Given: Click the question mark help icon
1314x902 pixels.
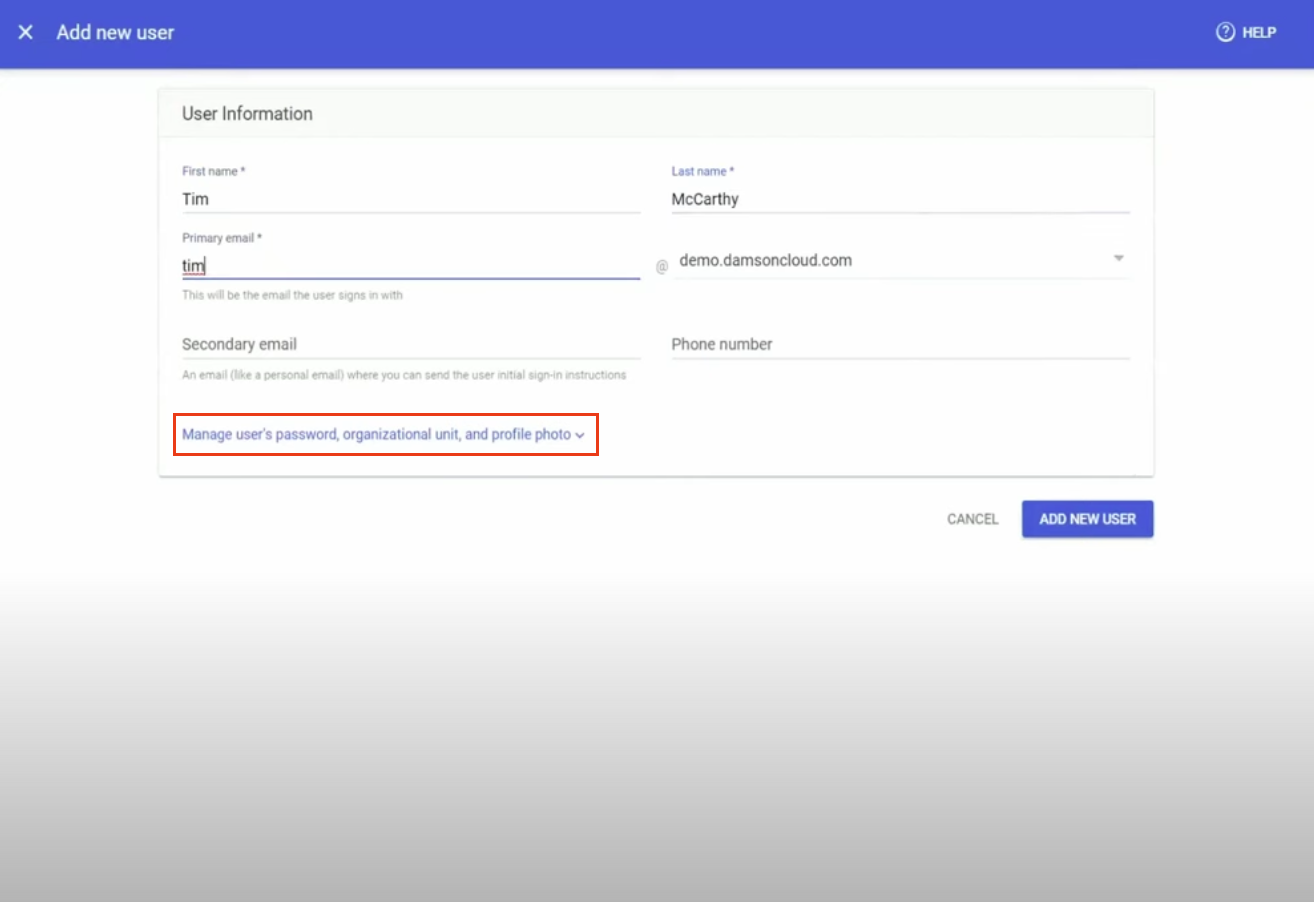Looking at the screenshot, I should click(1225, 32).
